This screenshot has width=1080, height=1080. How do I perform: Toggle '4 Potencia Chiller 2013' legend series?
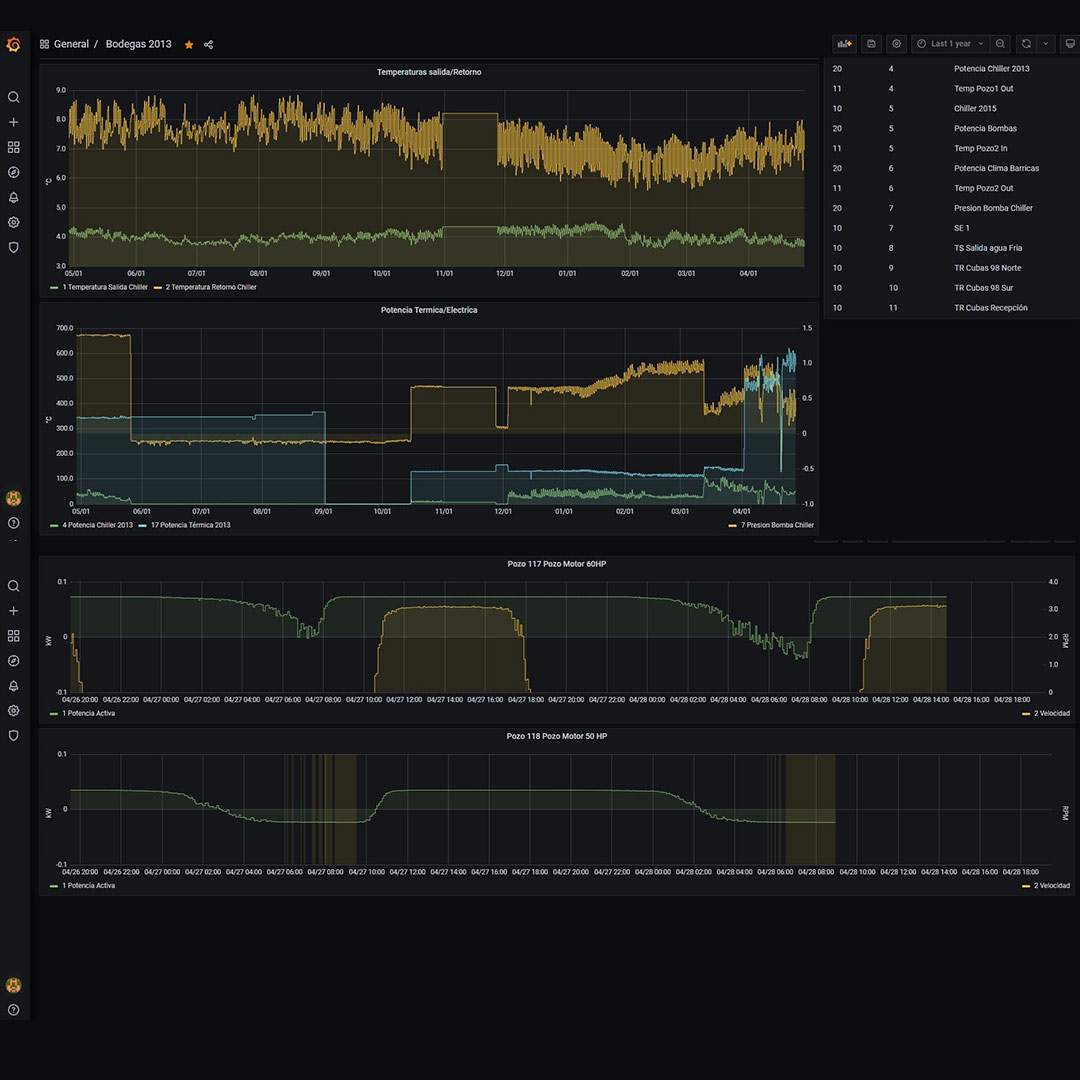pyautogui.click(x=97, y=525)
